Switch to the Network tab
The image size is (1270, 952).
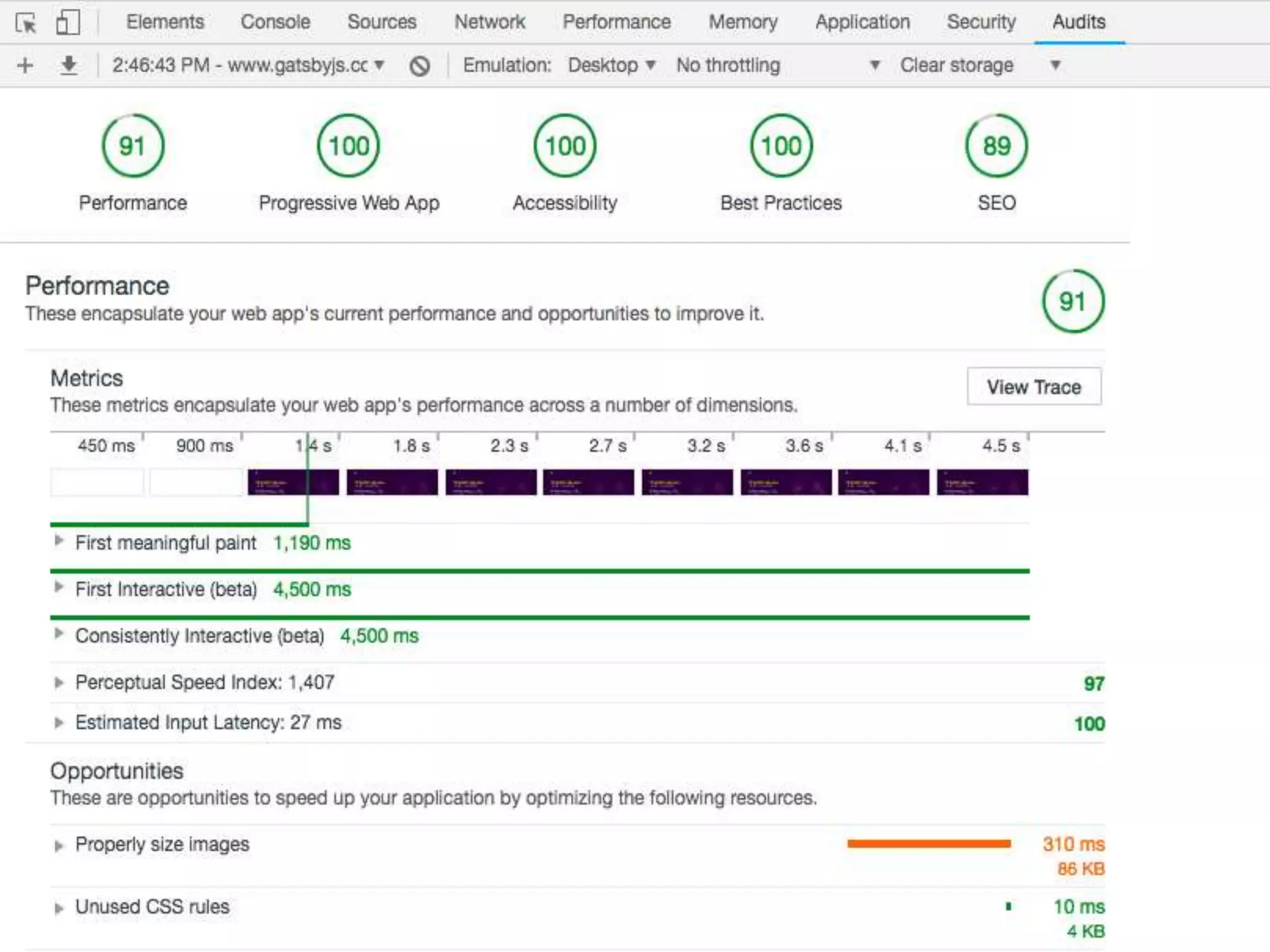point(489,22)
